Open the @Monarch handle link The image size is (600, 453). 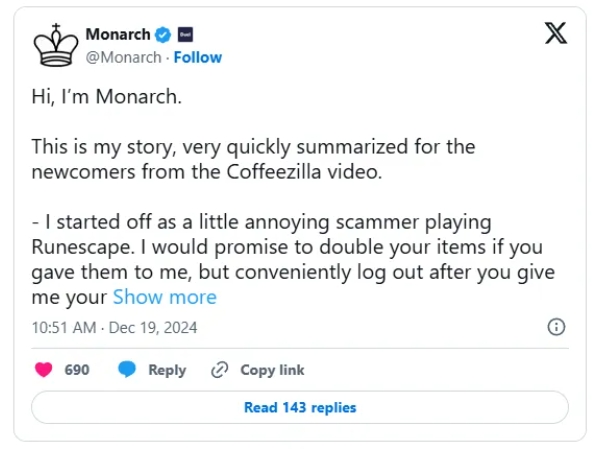(123, 57)
